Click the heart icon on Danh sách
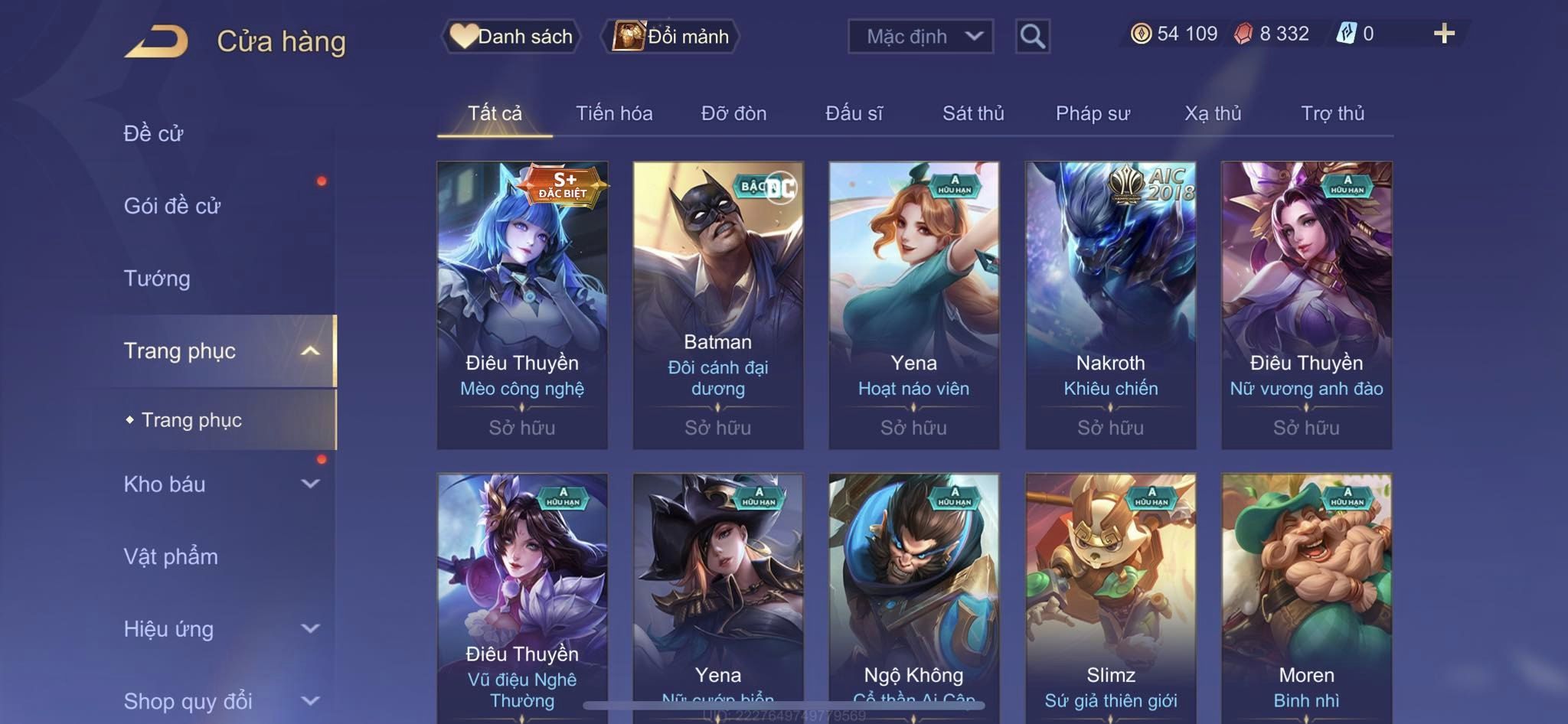This screenshot has width=1568, height=724. [x=462, y=36]
